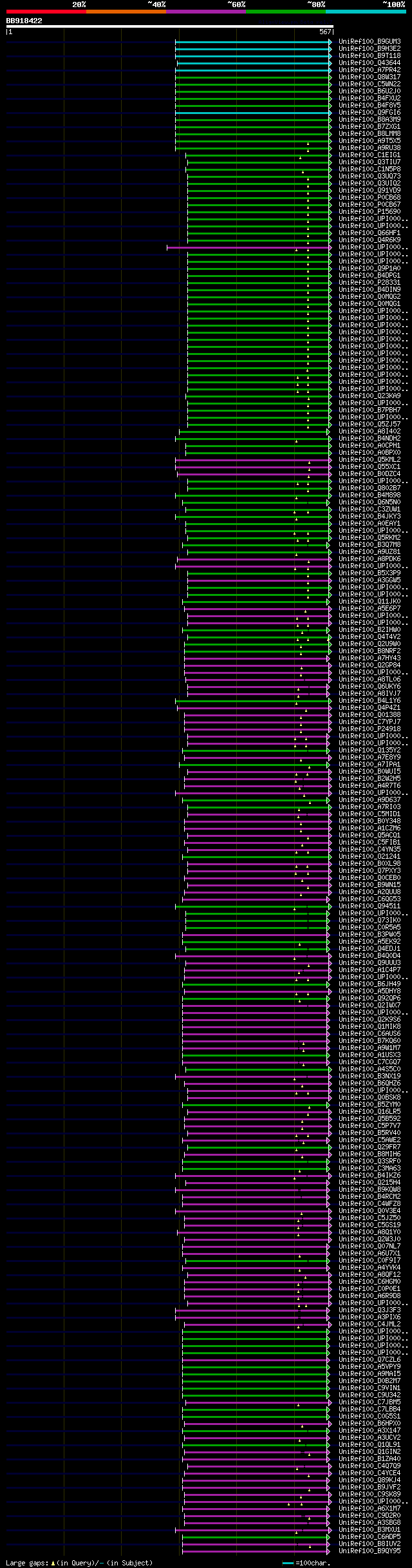Click the query name BB918422
412x1568 pixels.
[24, 21]
